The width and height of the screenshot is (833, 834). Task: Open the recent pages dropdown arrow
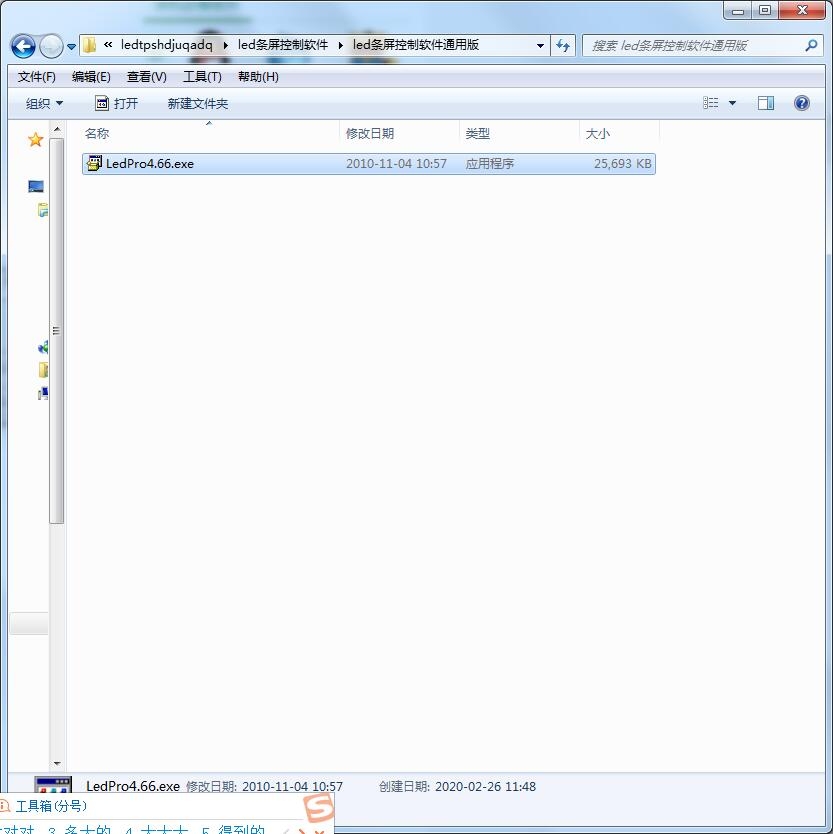[x=71, y=47]
